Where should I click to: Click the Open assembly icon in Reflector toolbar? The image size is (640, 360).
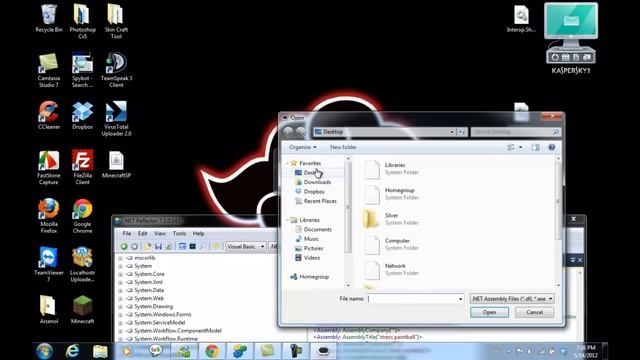click(x=148, y=247)
